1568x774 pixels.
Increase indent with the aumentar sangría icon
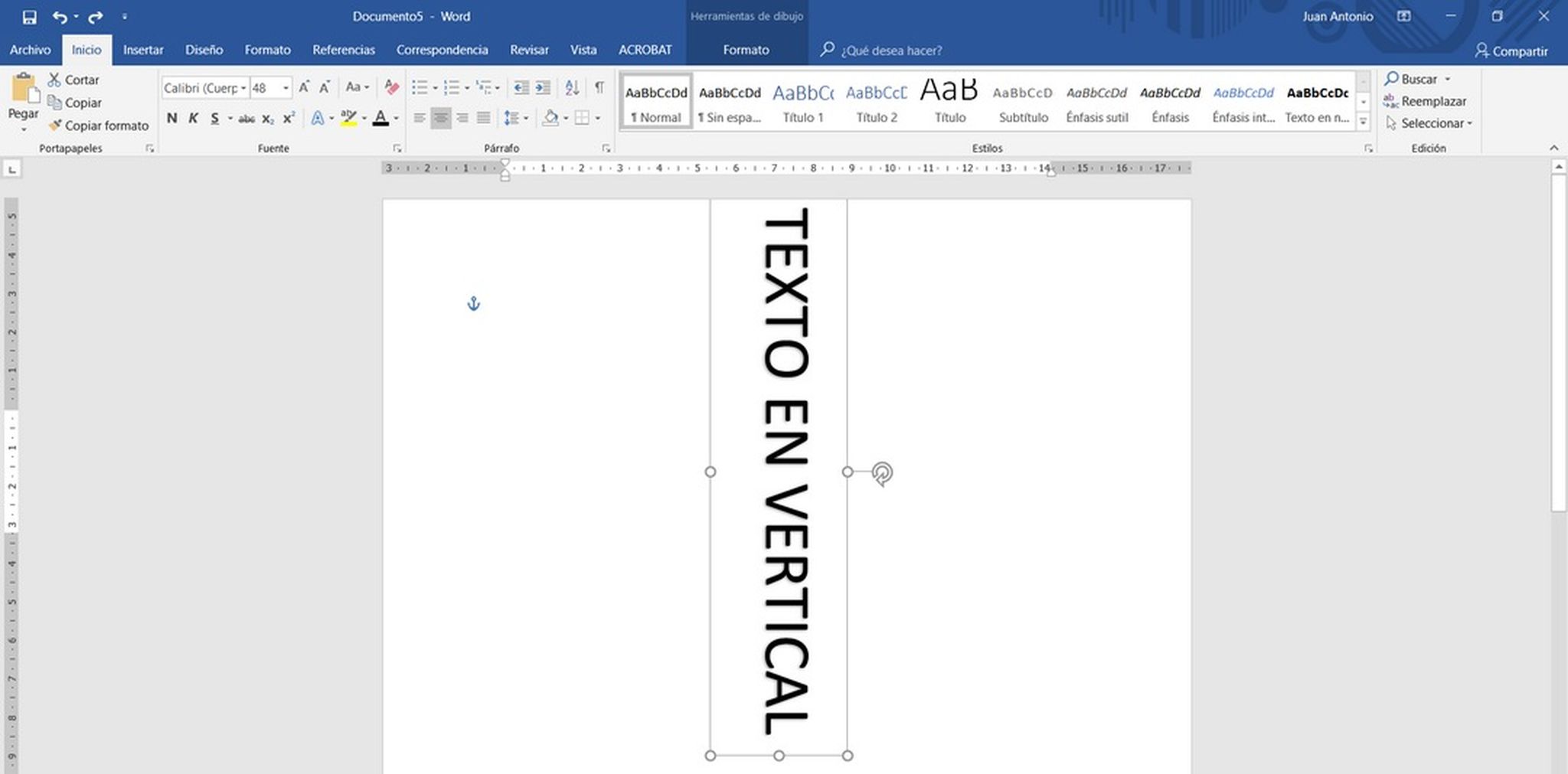click(x=543, y=87)
